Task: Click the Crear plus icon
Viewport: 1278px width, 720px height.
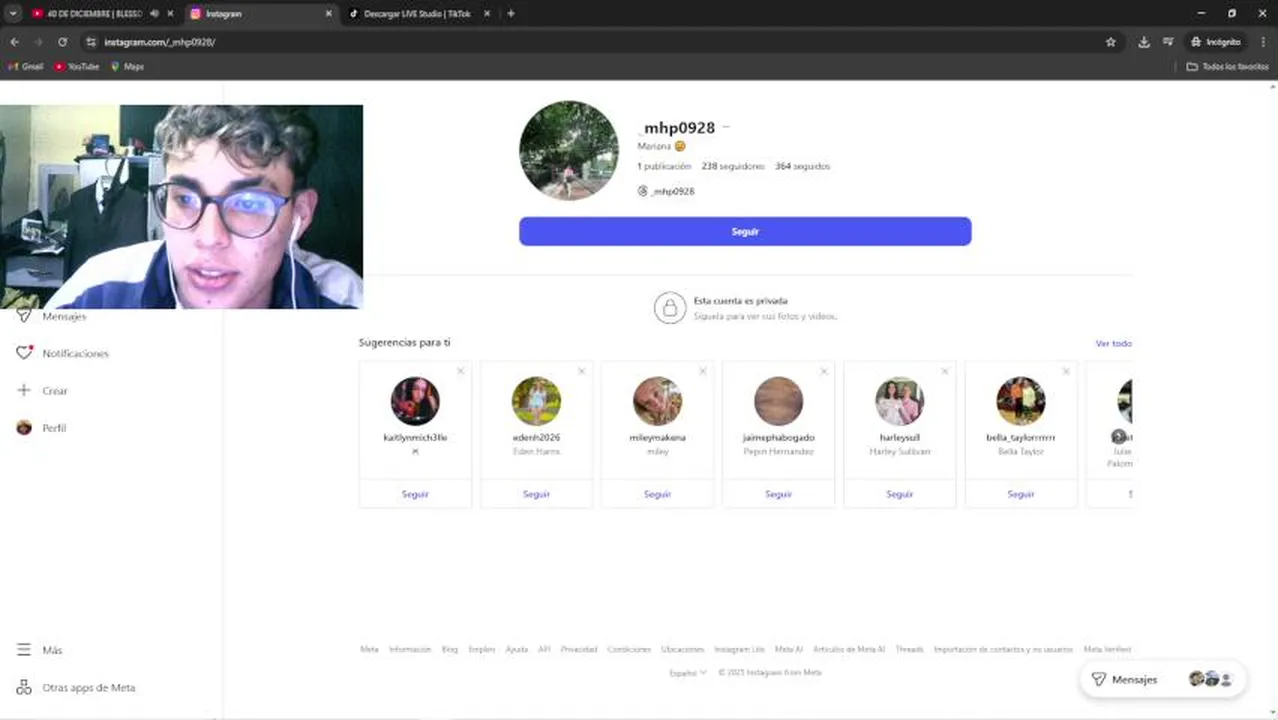Action: (24, 390)
